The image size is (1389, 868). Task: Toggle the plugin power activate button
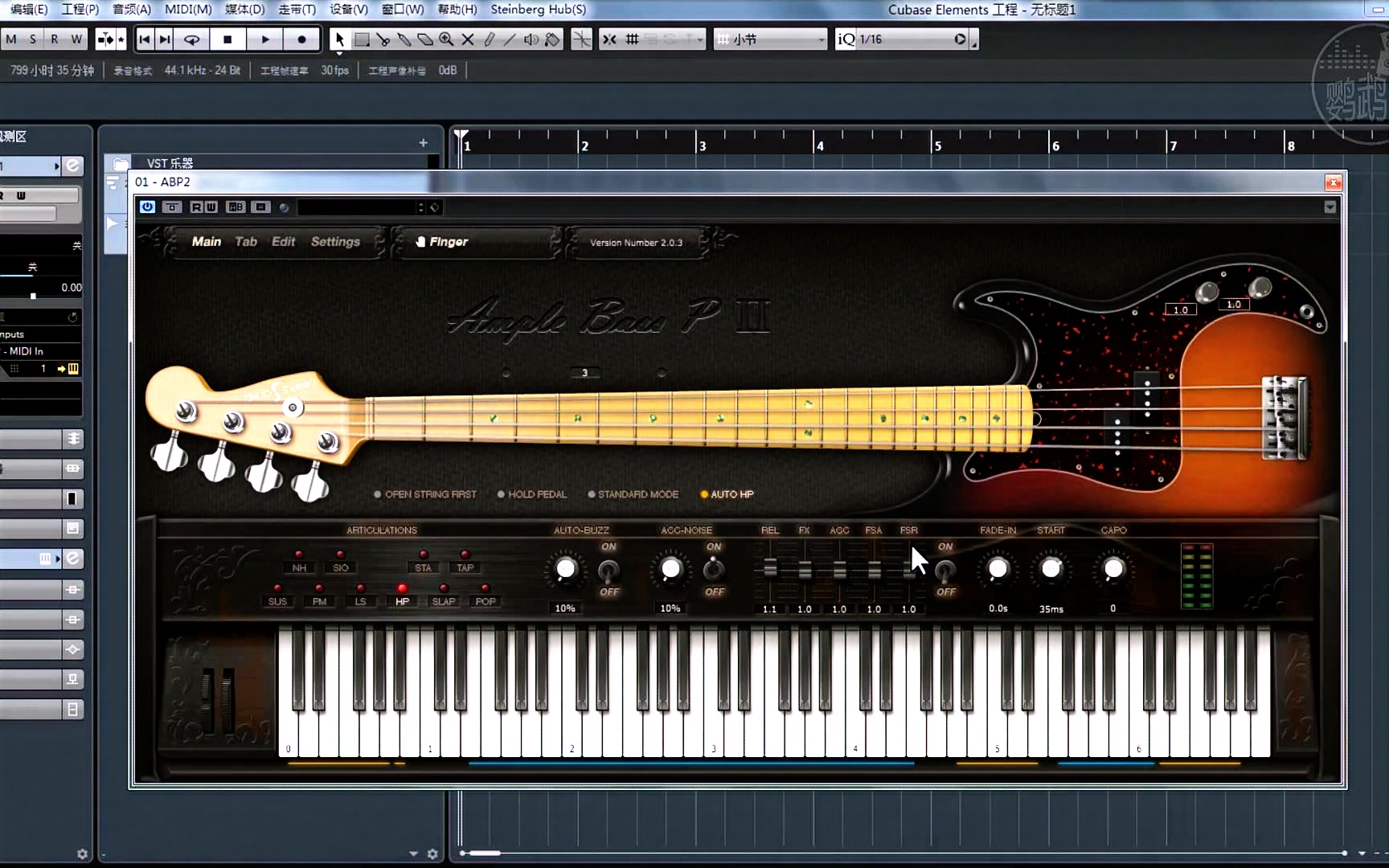point(147,207)
